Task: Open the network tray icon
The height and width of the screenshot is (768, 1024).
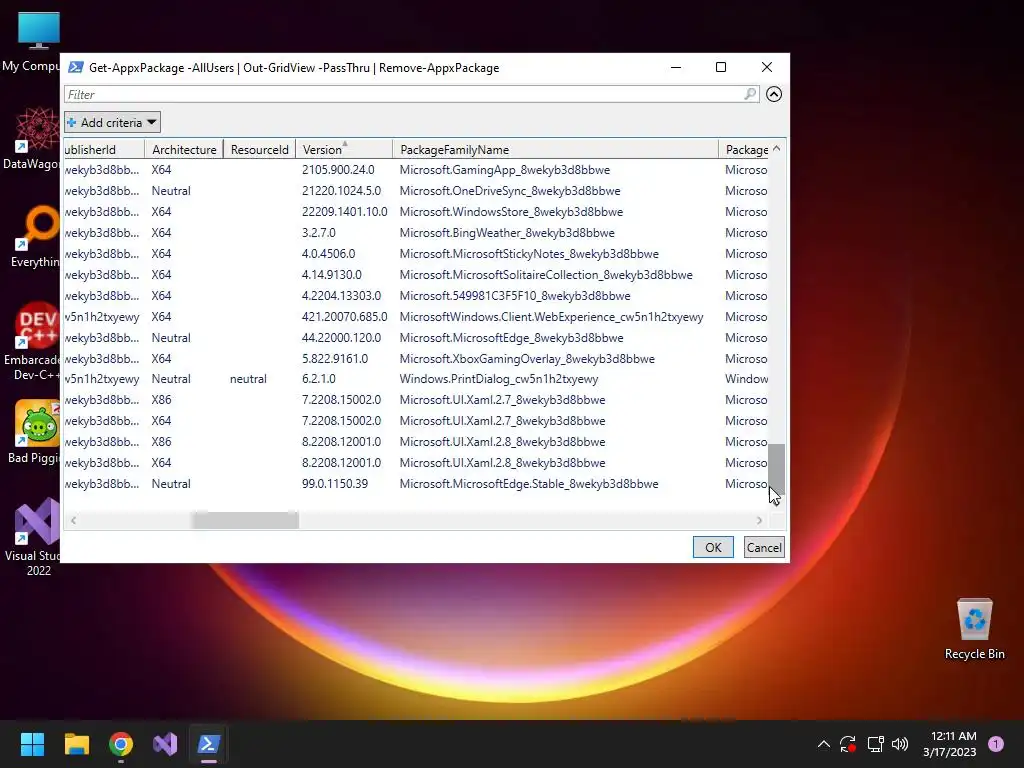Action: pos(875,744)
